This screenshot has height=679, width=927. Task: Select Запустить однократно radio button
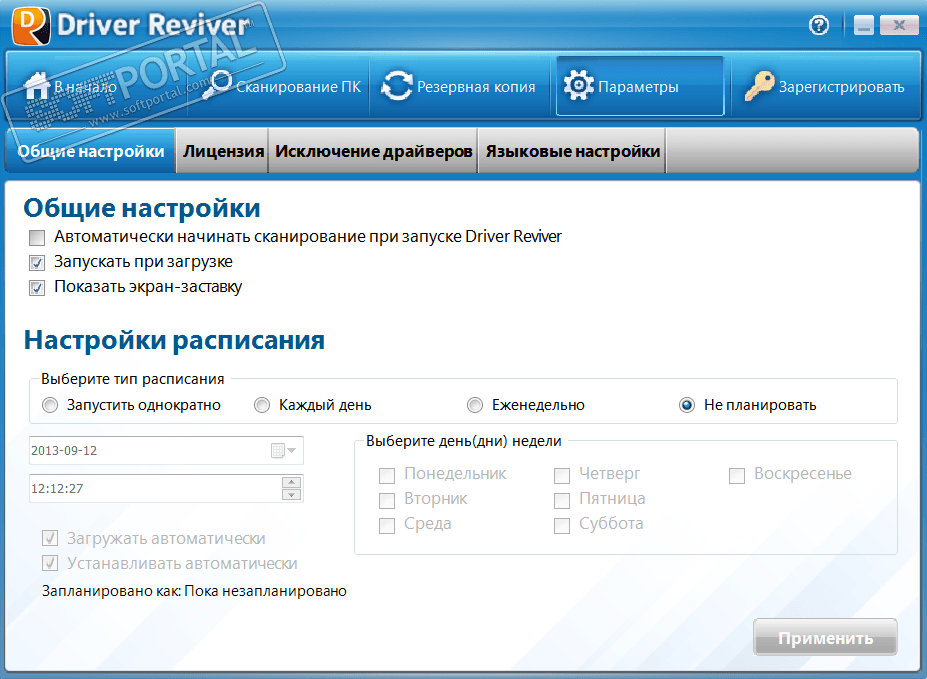point(50,405)
